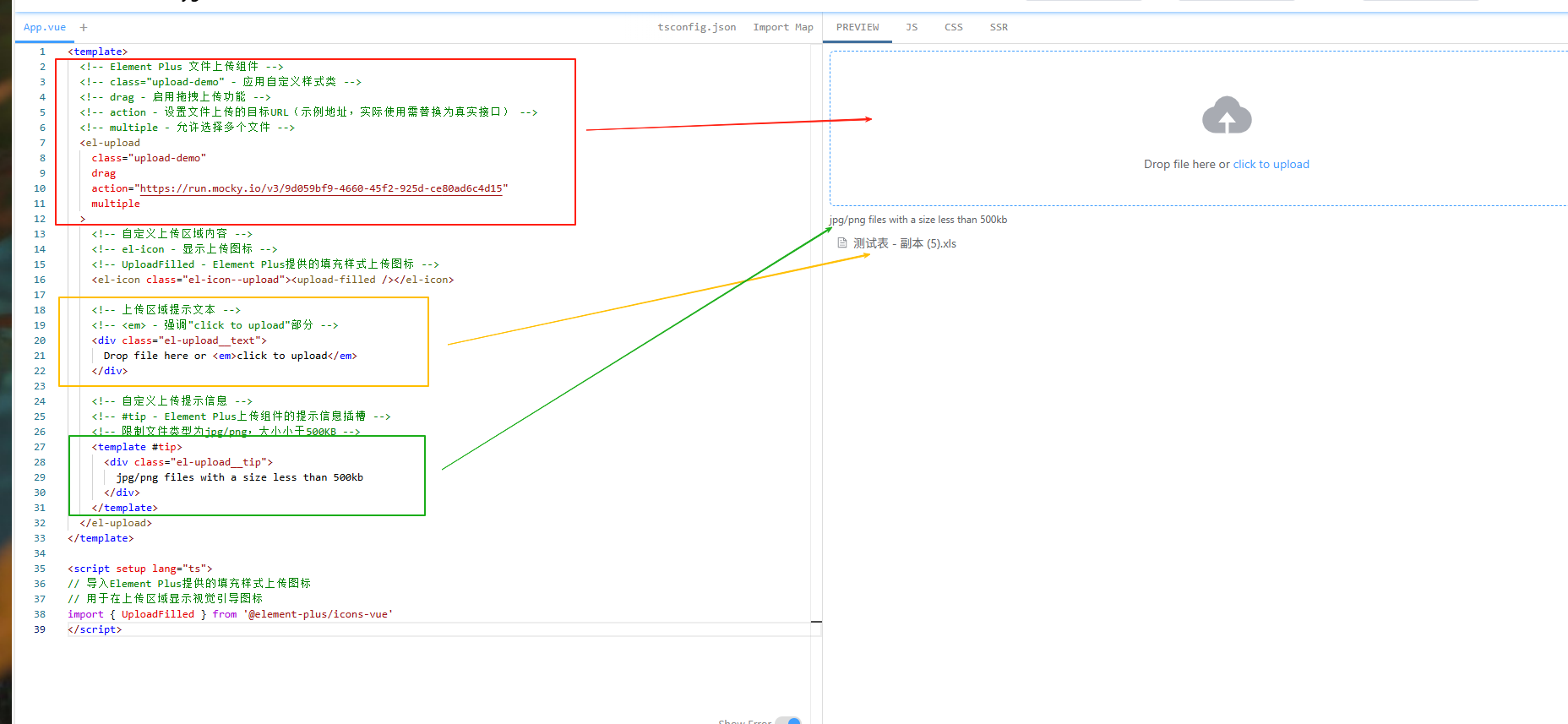Click the 'multiple' attribute on line 11
The width and height of the screenshot is (1568, 724).
pos(116,204)
